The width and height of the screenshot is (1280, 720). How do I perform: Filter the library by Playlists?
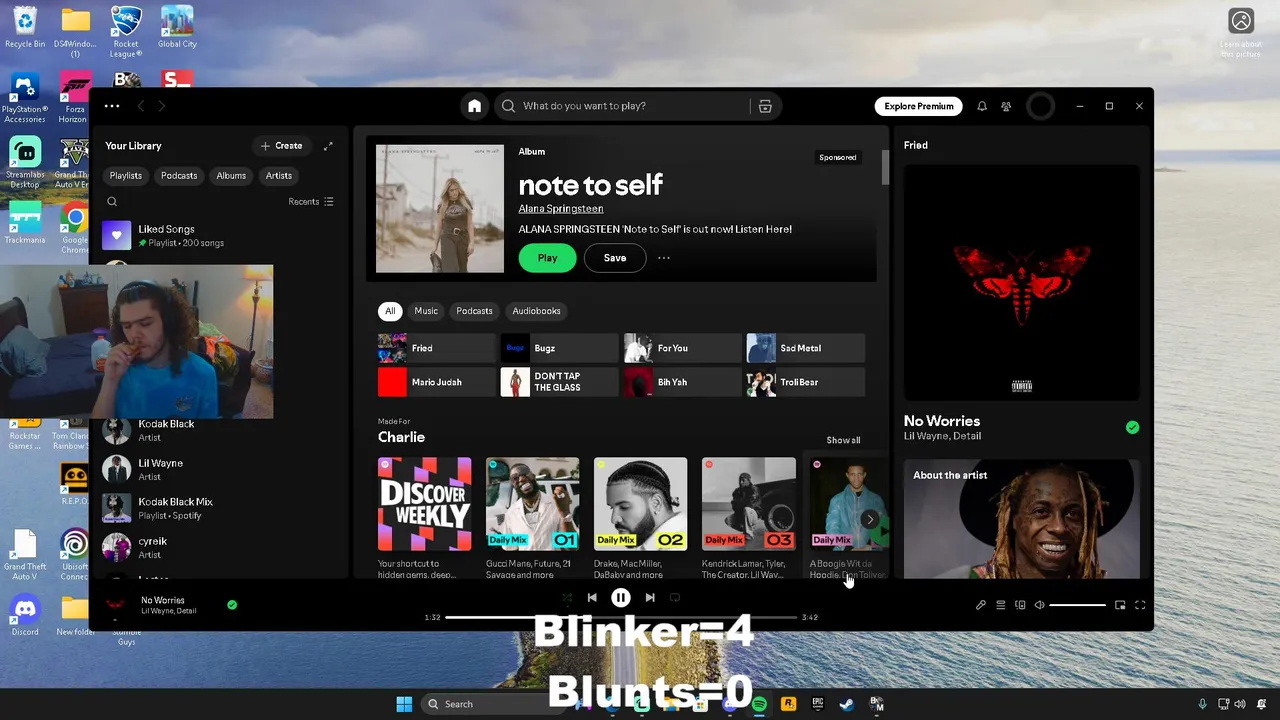pyautogui.click(x=126, y=176)
